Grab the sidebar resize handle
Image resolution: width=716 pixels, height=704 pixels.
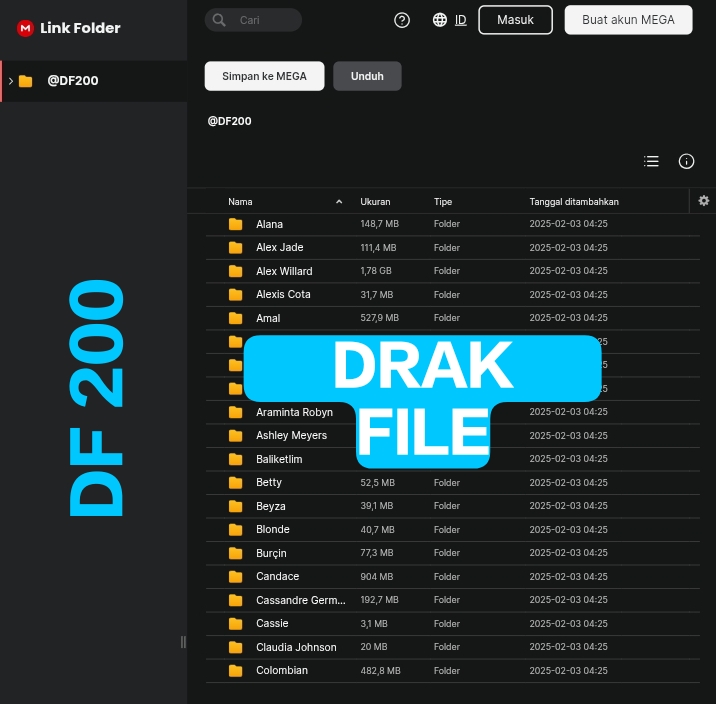point(183,642)
